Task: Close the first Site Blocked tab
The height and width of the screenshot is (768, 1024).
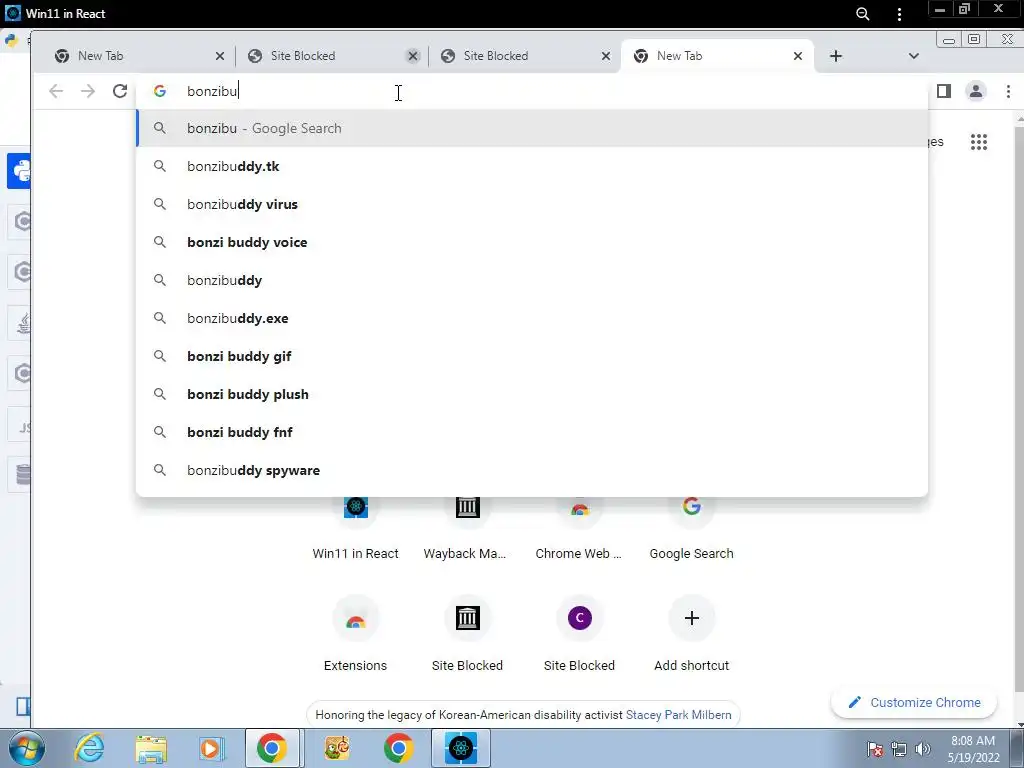Action: point(413,56)
